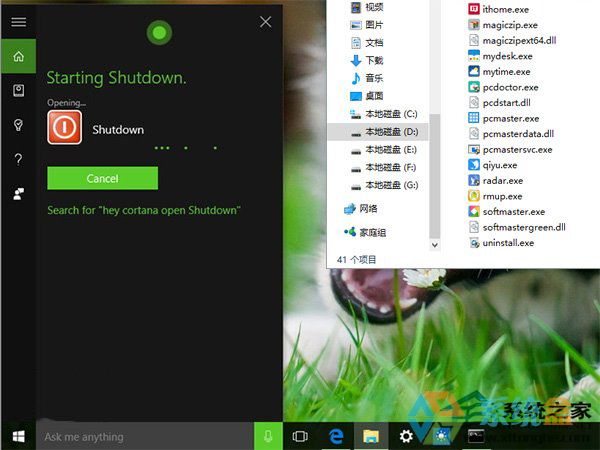Viewport: 600px width, 450px height.
Task: Select pcmaster.exe file
Action: click(504, 118)
